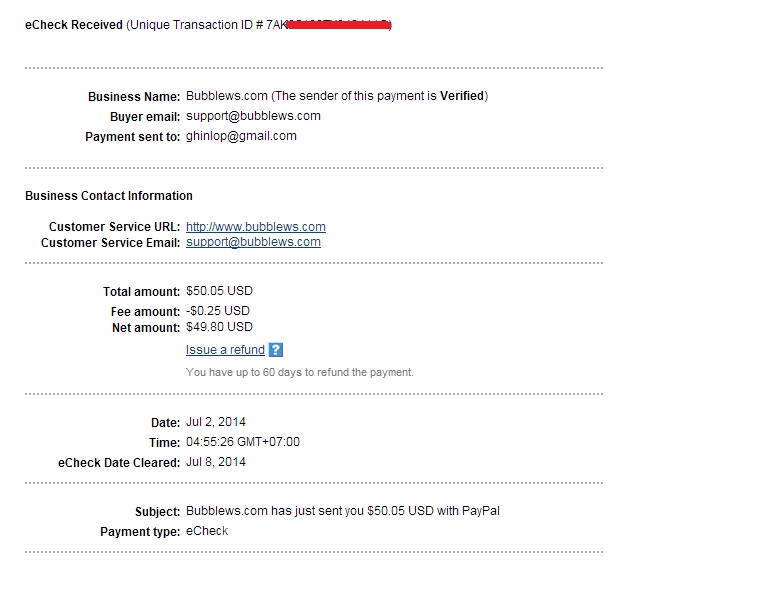Image resolution: width=768 pixels, height=614 pixels.
Task: Click the $50.05 USD total amount value
Action: click(x=219, y=291)
